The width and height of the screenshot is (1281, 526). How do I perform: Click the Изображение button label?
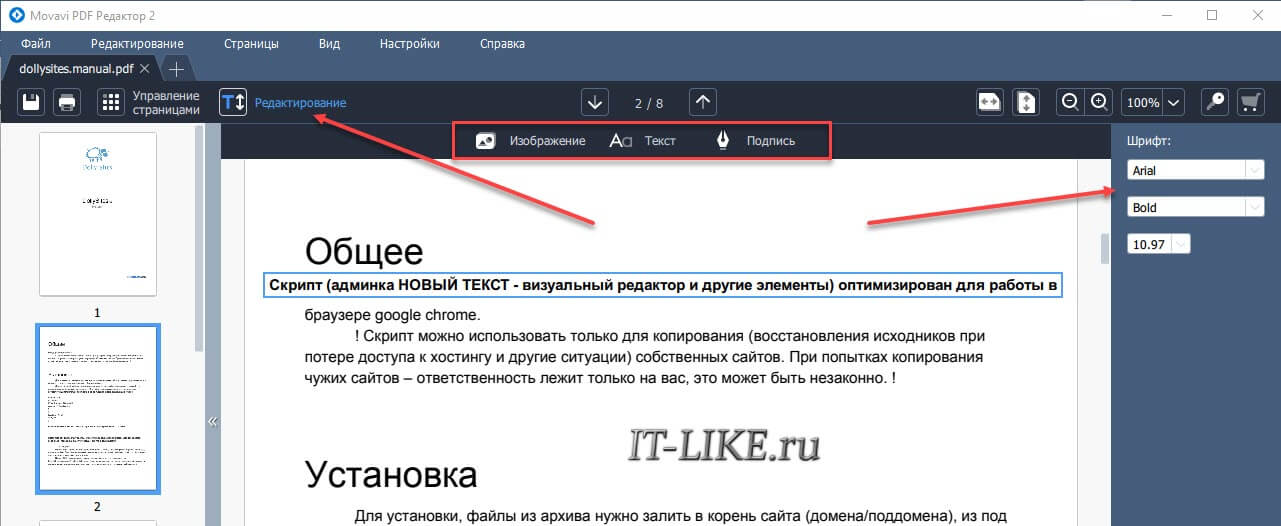[x=547, y=141]
